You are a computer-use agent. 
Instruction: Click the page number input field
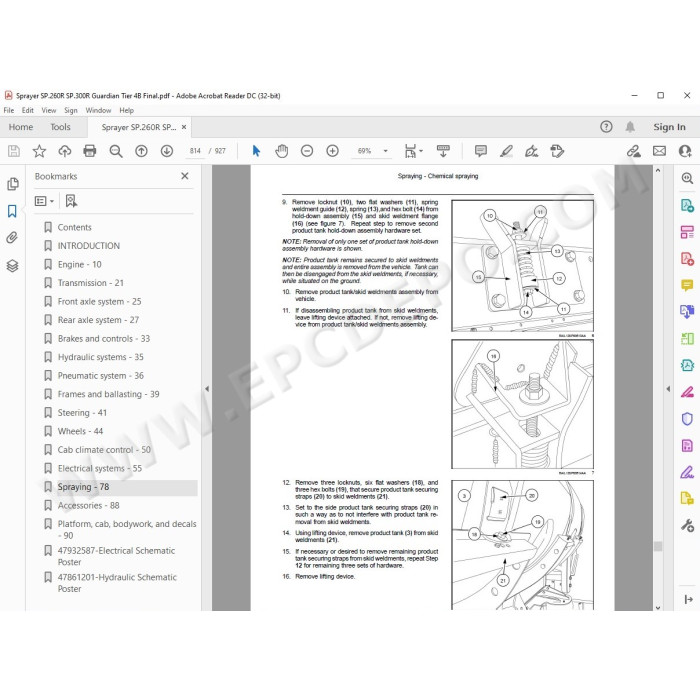[195, 151]
